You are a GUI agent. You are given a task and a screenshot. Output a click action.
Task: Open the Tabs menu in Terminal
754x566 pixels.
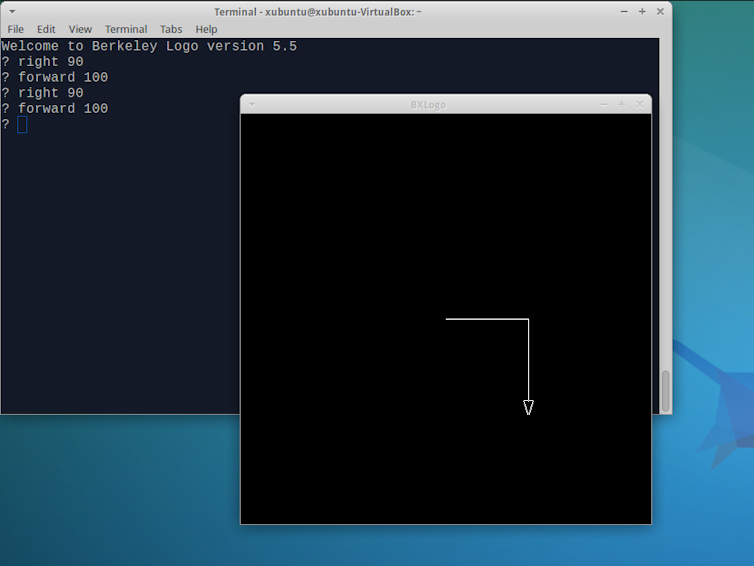(x=171, y=29)
